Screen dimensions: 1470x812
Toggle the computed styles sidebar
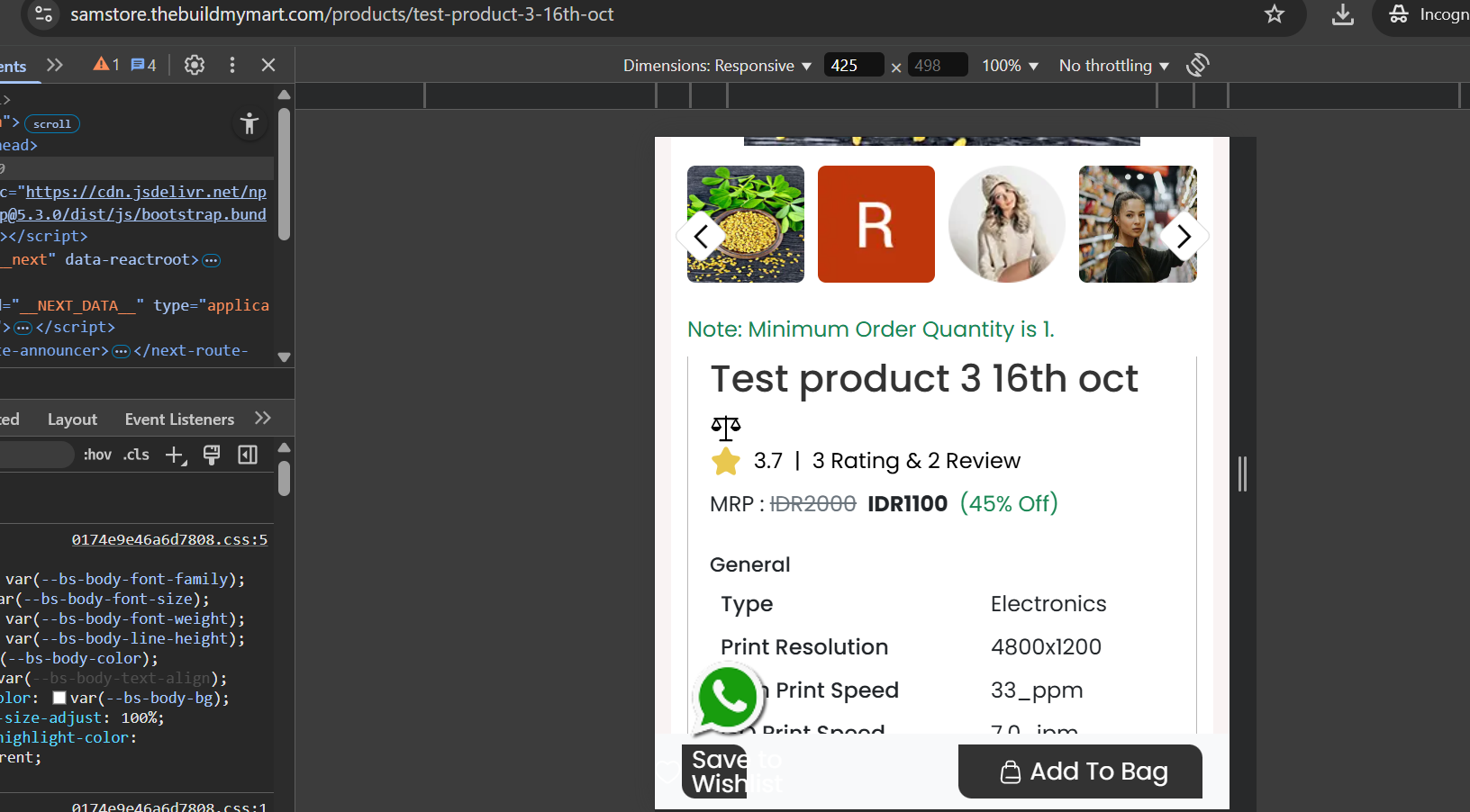(248, 456)
